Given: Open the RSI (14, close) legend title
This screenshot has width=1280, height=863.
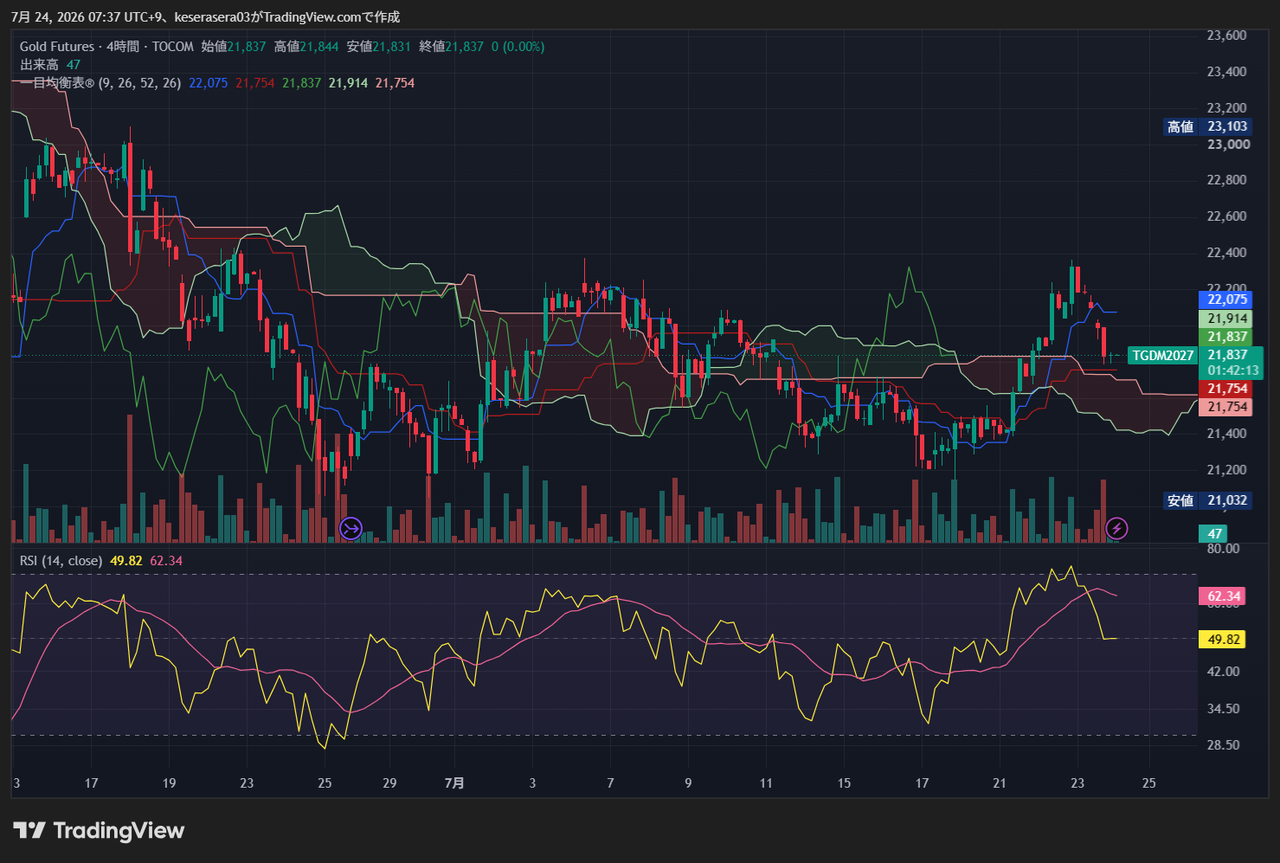Looking at the screenshot, I should [61, 561].
